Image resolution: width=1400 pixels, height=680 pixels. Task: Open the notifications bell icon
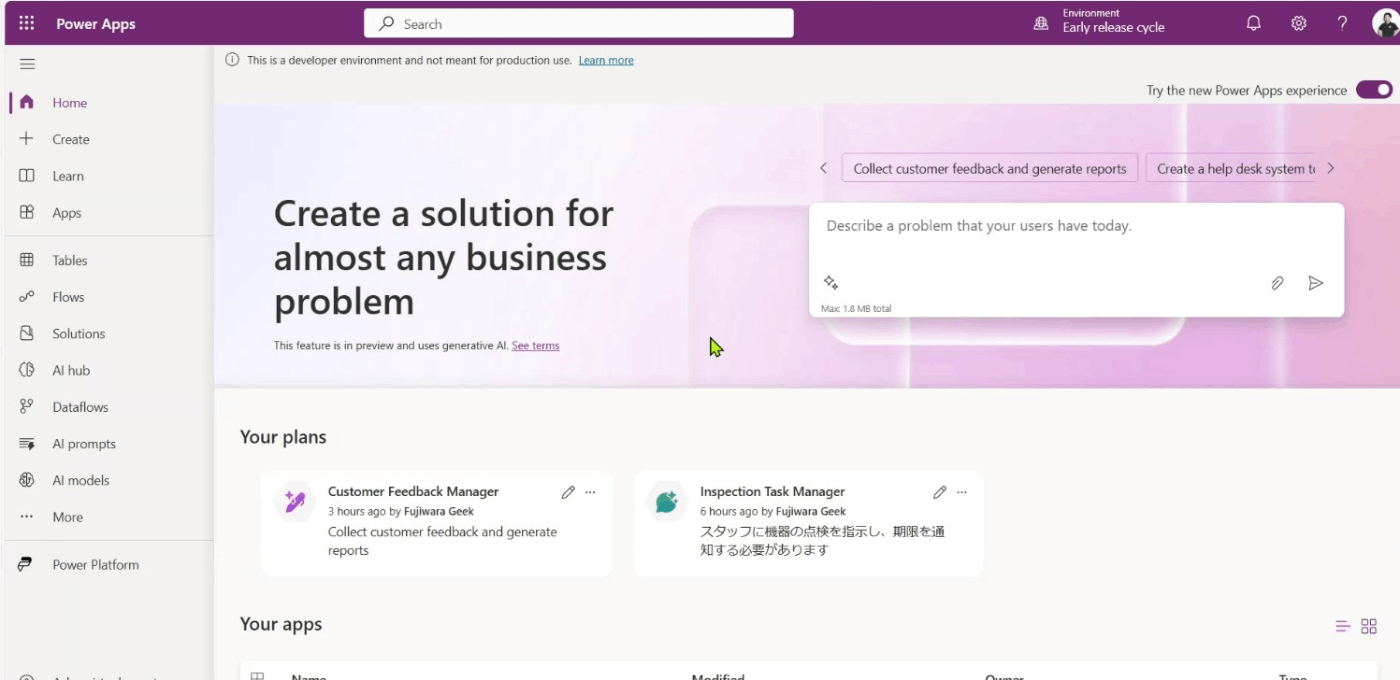(x=1253, y=23)
